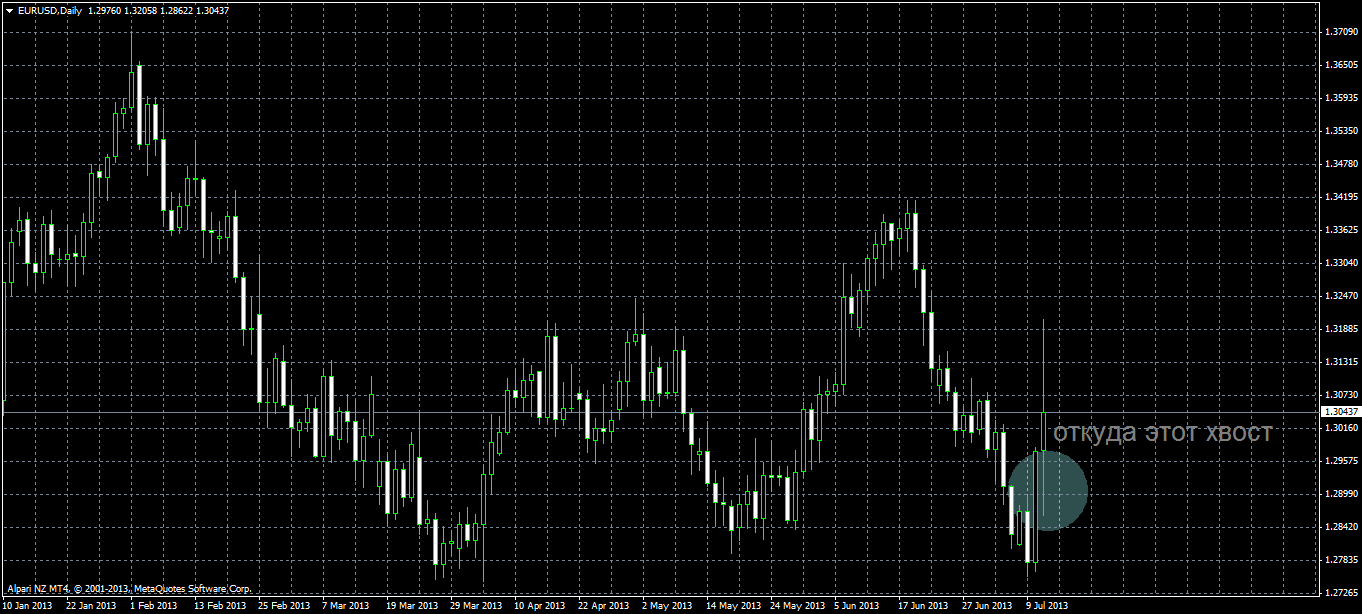The height and width of the screenshot is (614, 1362).
Task: Select the 'откуда этот хвост' text label on chart
Action: [x=1163, y=433]
